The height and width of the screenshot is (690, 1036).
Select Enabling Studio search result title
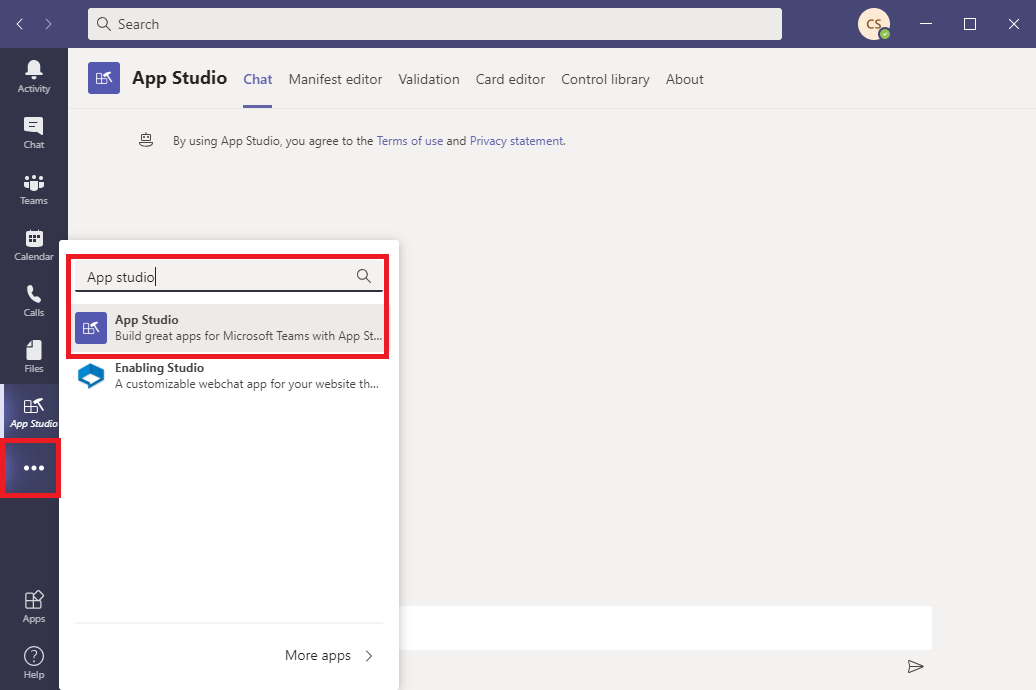[159, 367]
